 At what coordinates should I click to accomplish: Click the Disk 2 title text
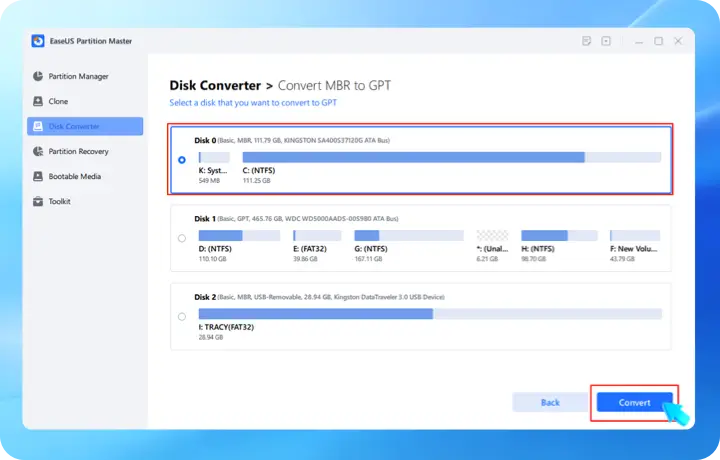[205, 297]
